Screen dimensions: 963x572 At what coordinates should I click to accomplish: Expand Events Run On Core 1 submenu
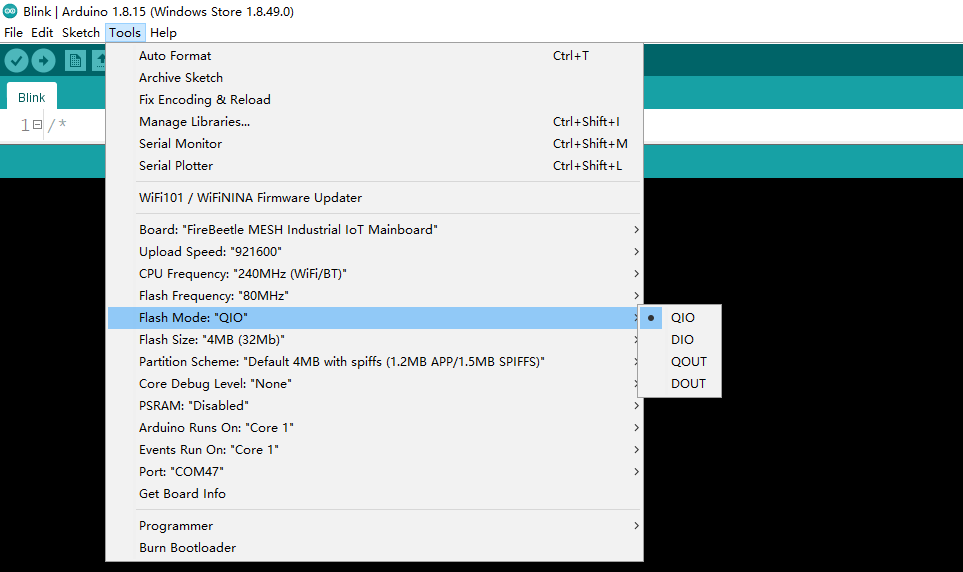coord(375,450)
